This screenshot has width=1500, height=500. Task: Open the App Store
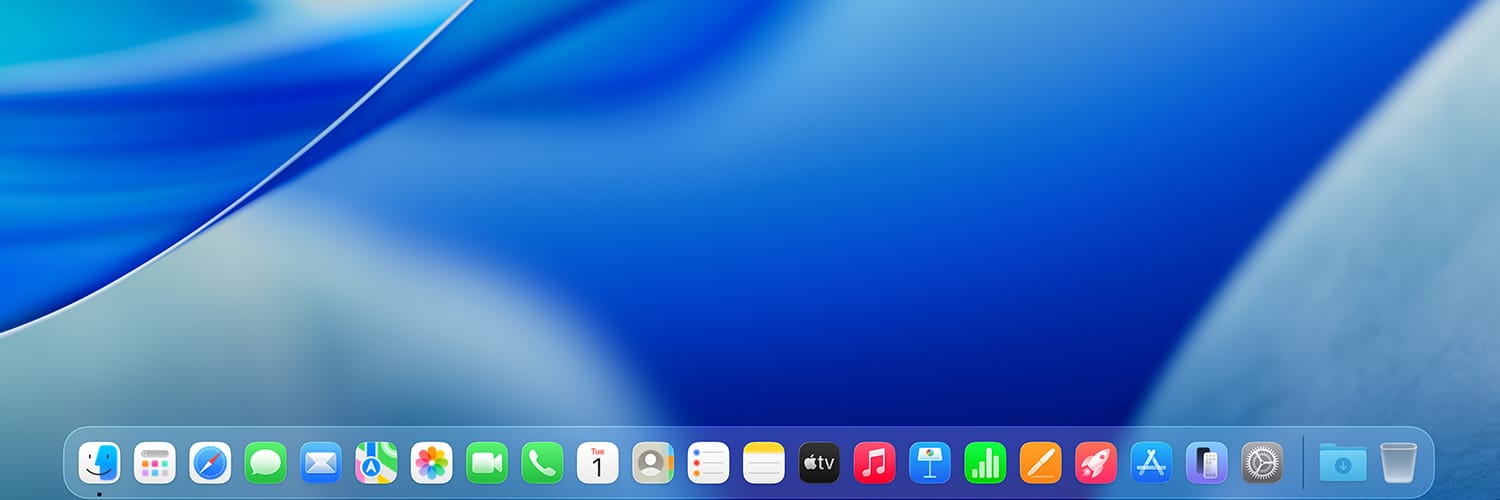[x=1151, y=463]
